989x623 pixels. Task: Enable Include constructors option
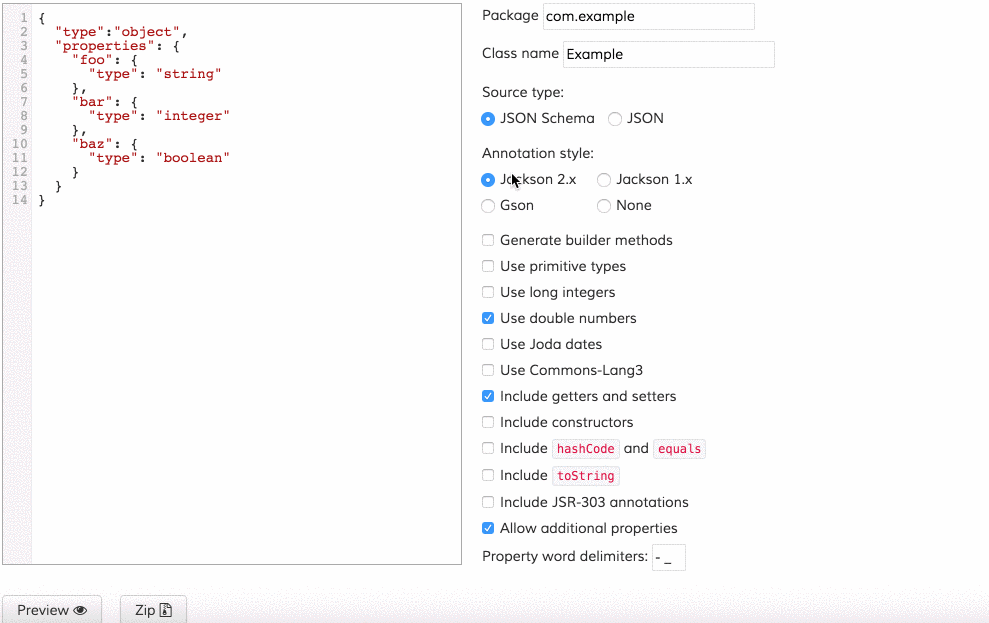click(x=488, y=422)
